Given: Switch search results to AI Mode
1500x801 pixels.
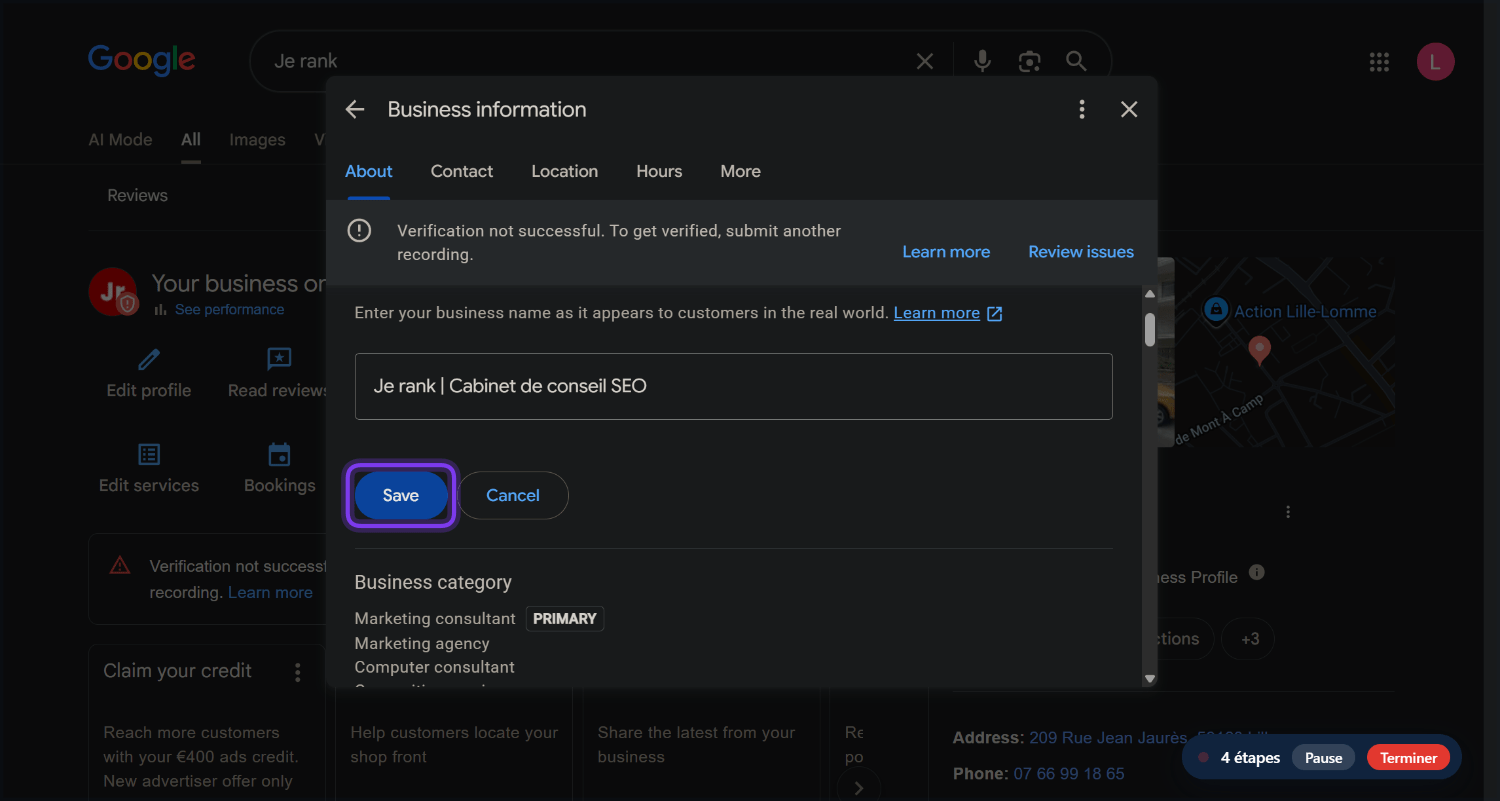Looking at the screenshot, I should click(120, 140).
